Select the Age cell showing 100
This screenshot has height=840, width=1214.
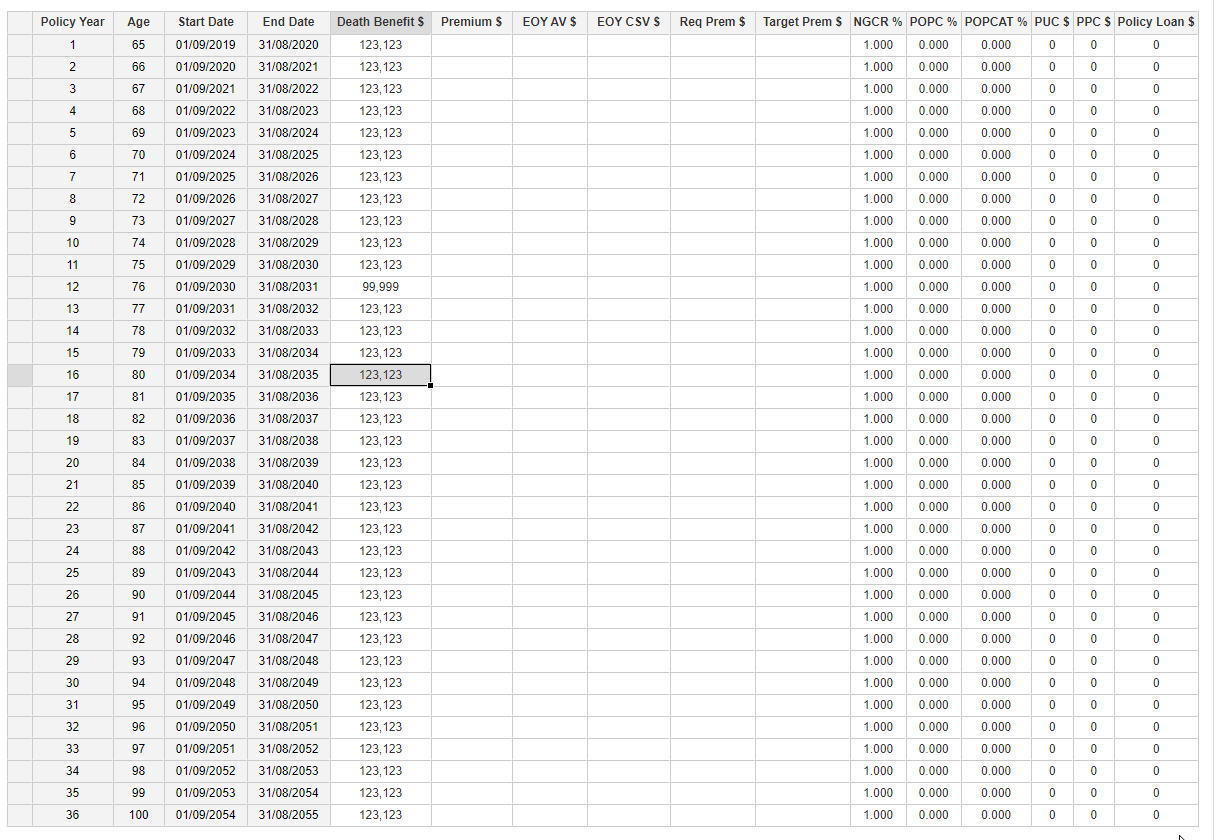click(x=138, y=815)
